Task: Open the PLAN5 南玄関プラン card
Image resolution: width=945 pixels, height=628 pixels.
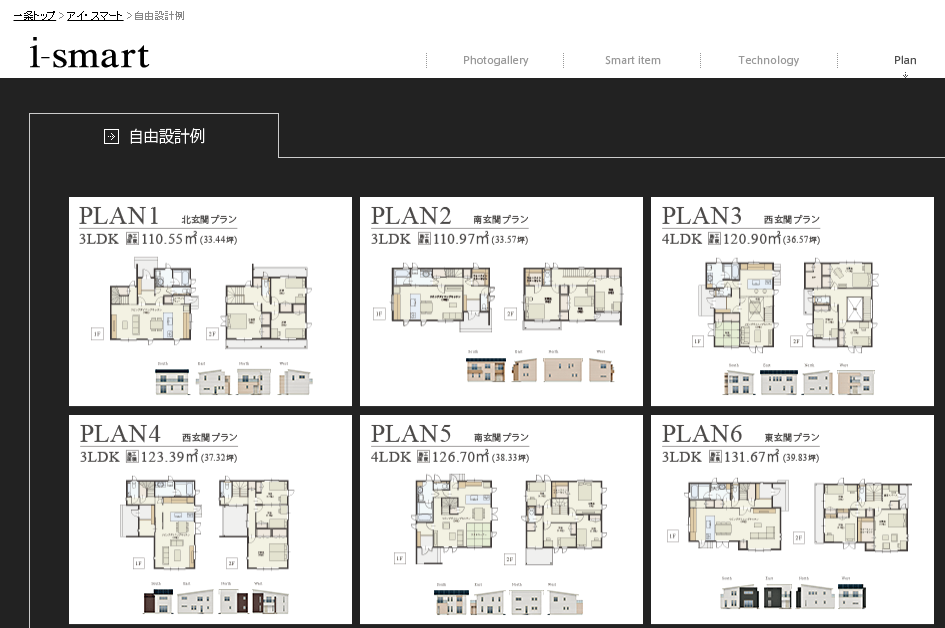Action: [501, 520]
